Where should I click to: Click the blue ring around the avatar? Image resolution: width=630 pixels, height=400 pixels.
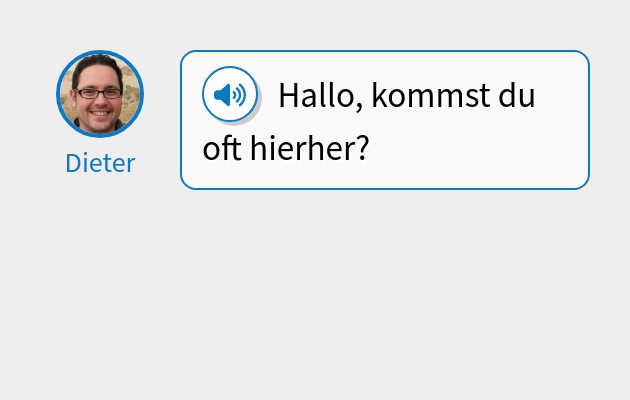click(58, 94)
